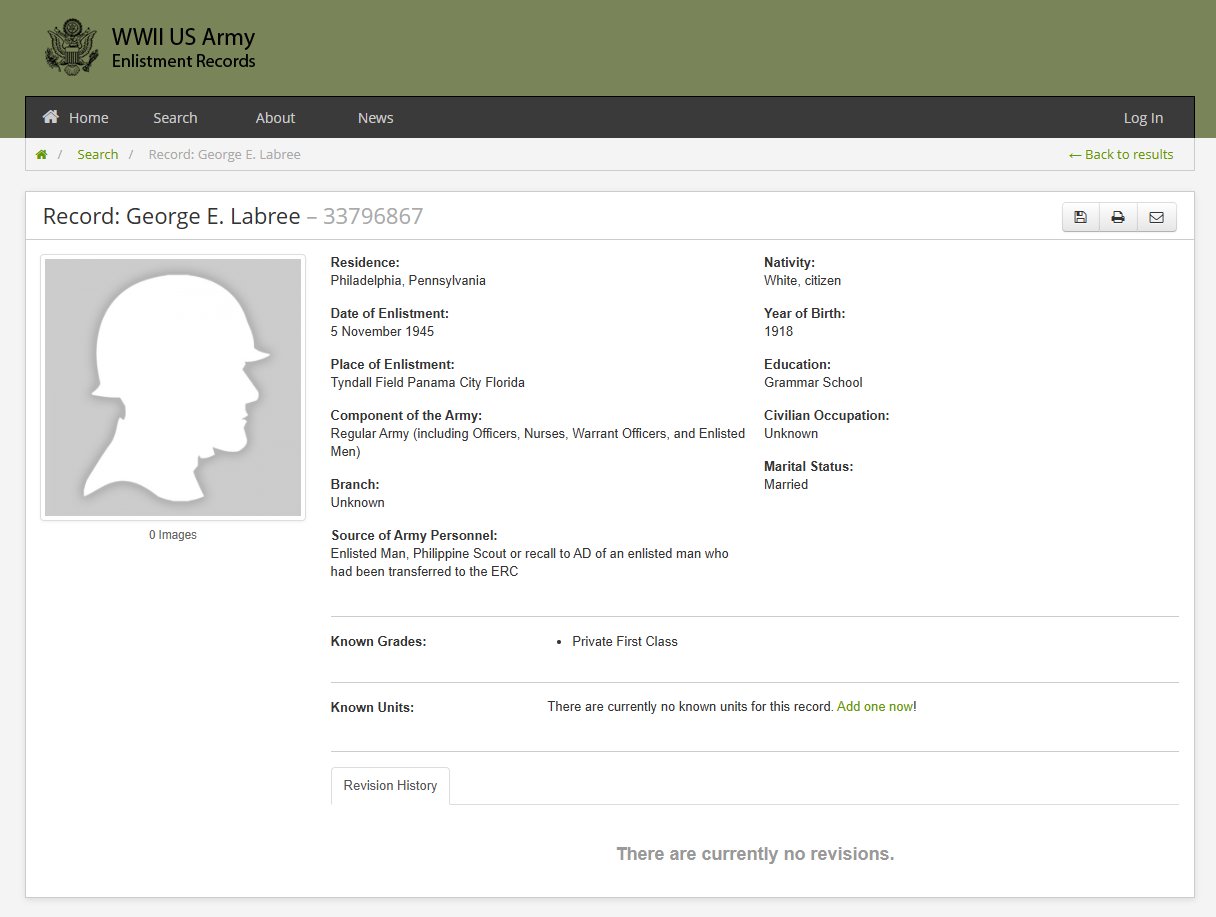Click the '0 Images' caption

point(173,535)
